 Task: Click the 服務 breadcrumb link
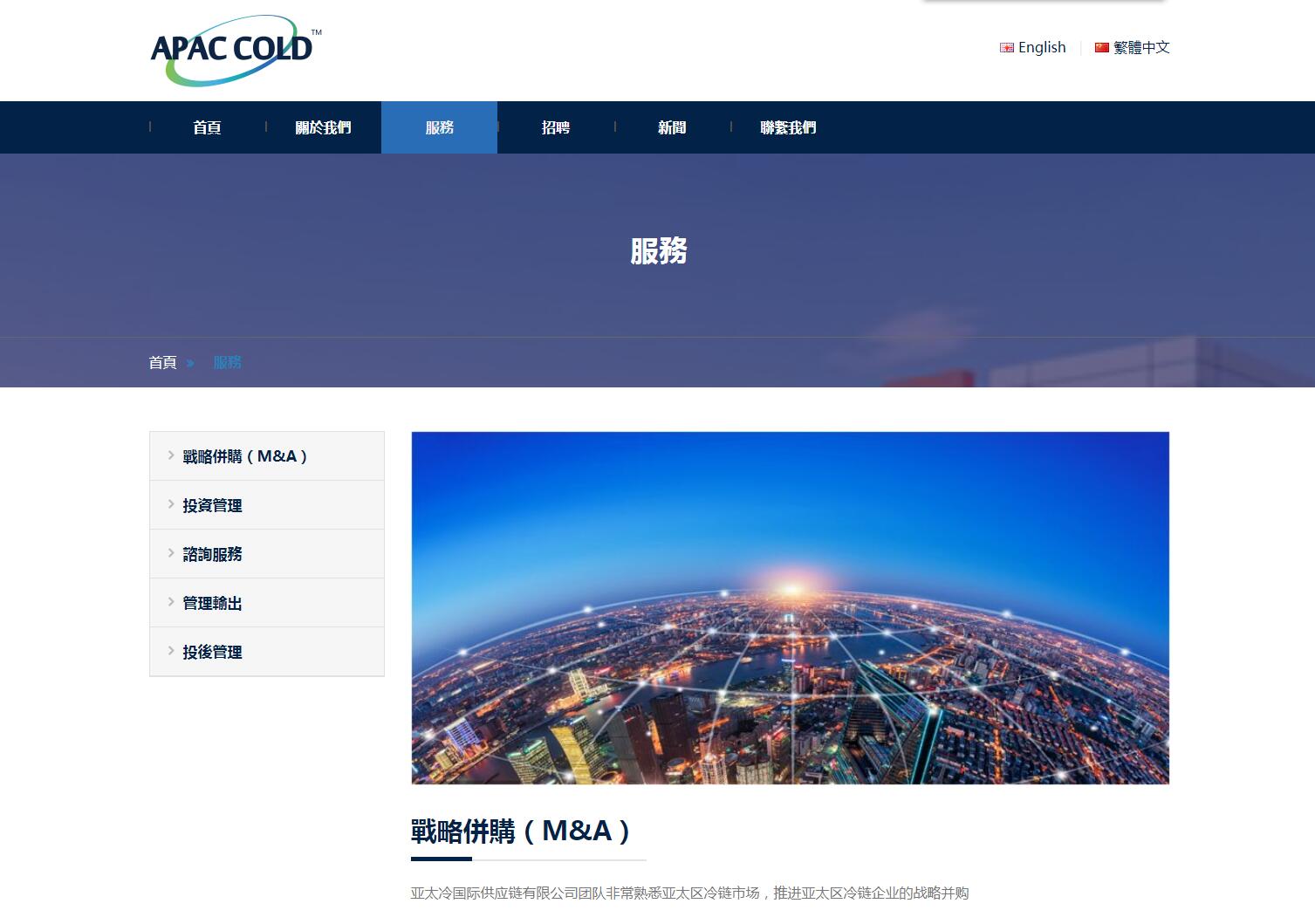[x=228, y=362]
